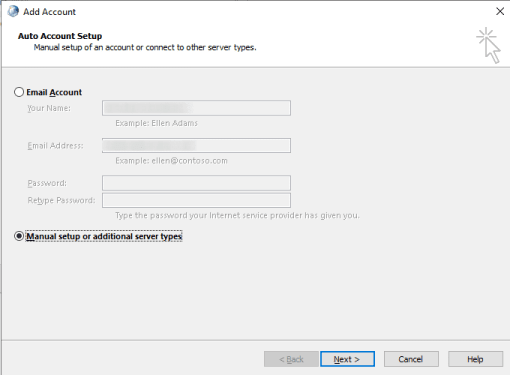Viewport: 510px width, 375px height.
Task: Click the Your Name text field
Action: click(196, 108)
